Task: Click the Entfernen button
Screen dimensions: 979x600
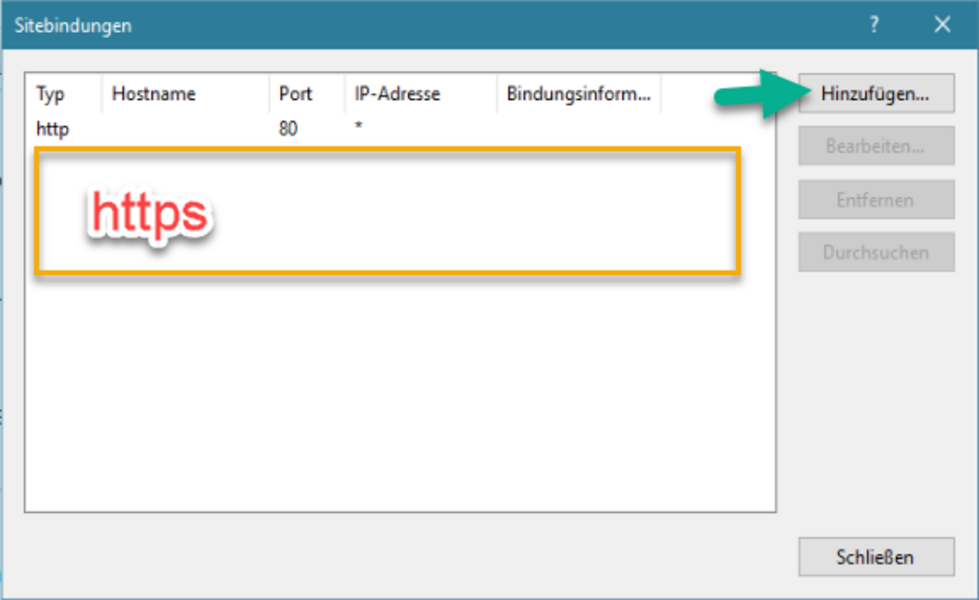Action: pos(875,200)
